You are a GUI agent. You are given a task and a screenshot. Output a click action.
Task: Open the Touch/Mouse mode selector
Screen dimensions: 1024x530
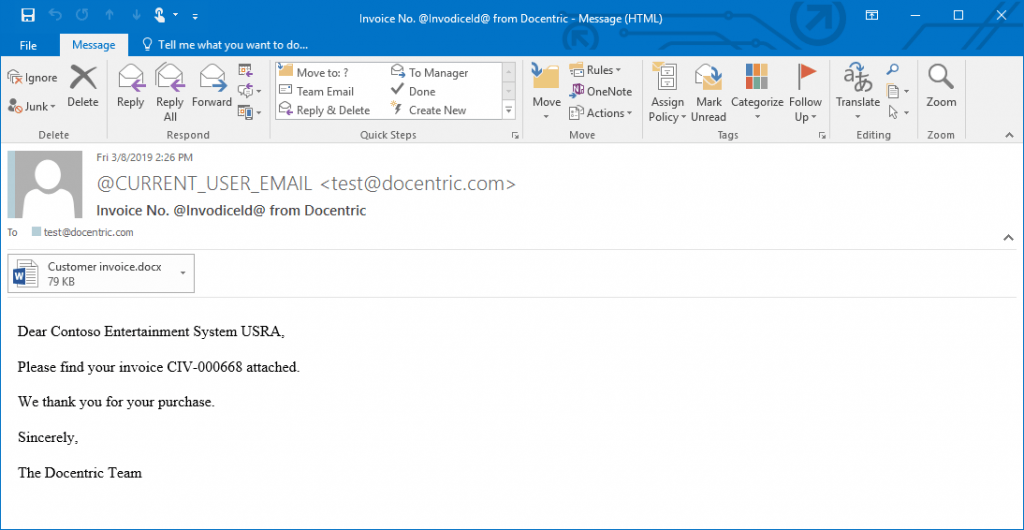click(165, 16)
